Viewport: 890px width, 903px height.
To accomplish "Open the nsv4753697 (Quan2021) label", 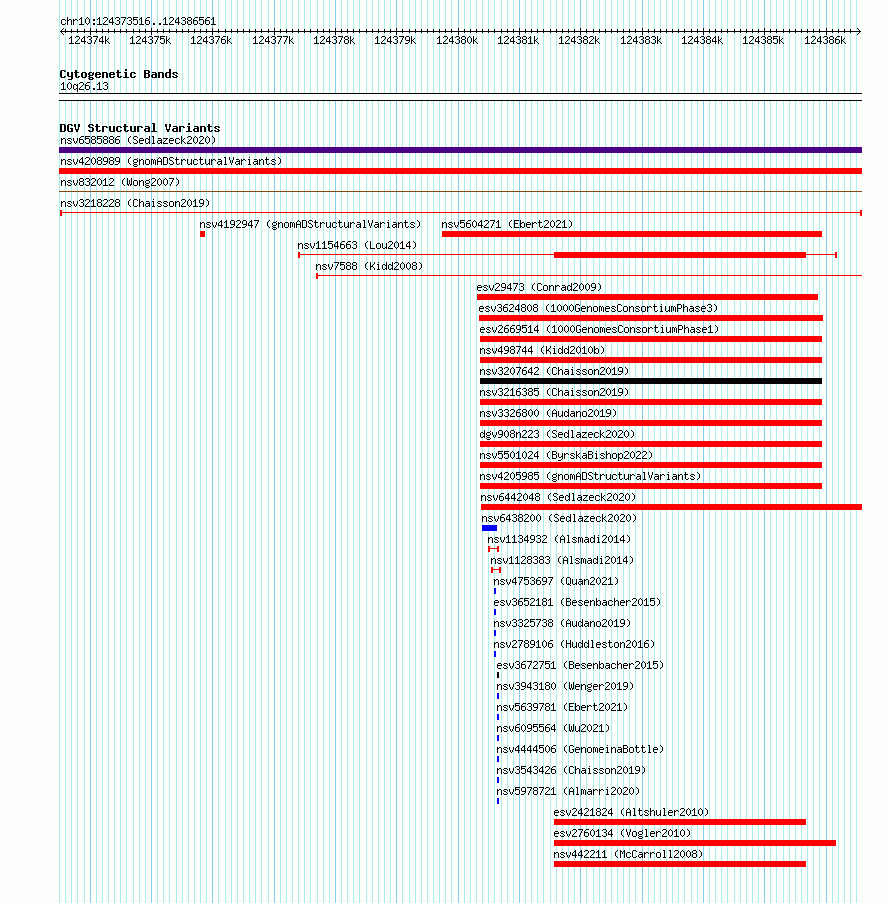I will click(556, 582).
